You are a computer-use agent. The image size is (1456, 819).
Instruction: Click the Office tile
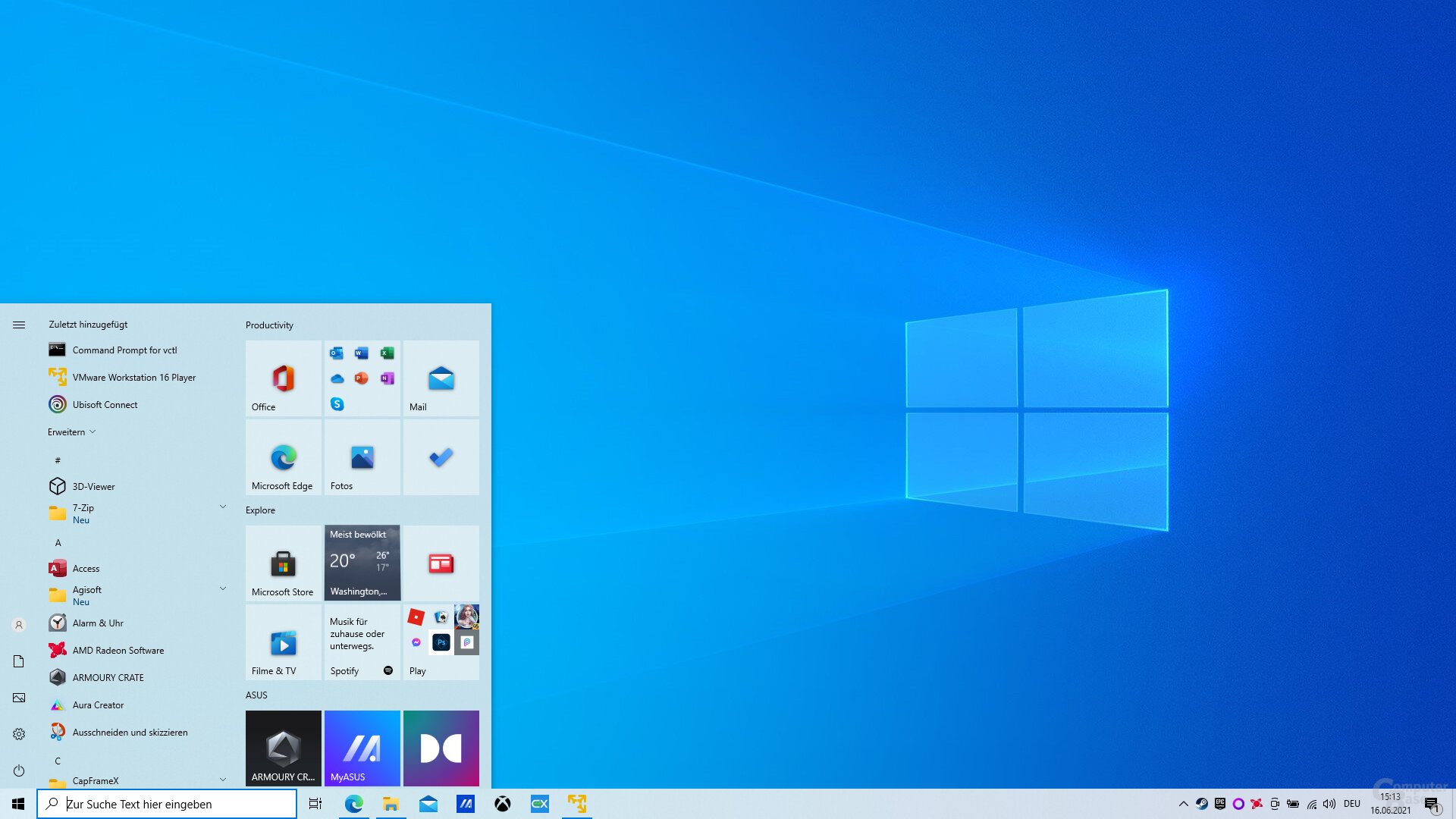(x=284, y=378)
